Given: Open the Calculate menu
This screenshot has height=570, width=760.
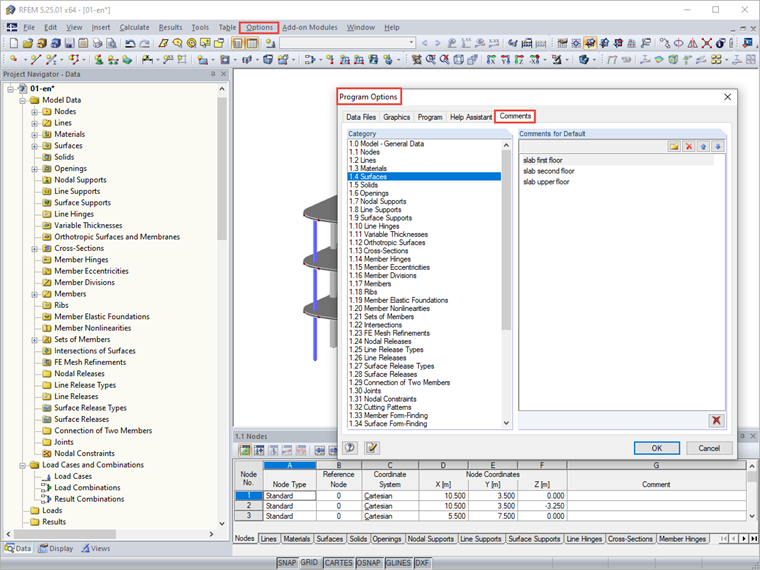Looking at the screenshot, I should pyautogui.click(x=134, y=28).
